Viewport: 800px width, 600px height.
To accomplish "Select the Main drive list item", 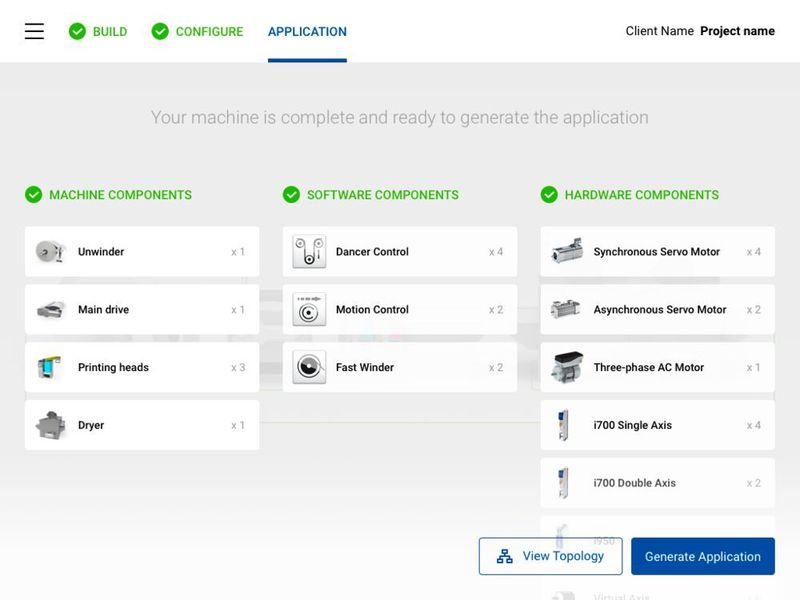I will pos(141,310).
